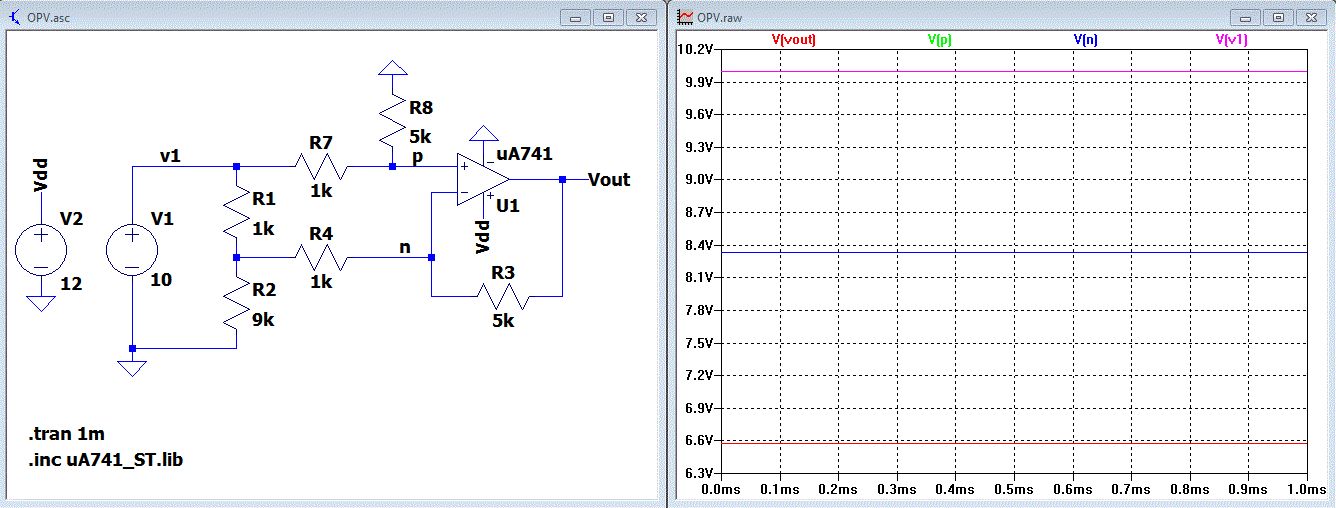
Task: Click the Vdd label next to V2
Action: pyautogui.click(x=41, y=174)
